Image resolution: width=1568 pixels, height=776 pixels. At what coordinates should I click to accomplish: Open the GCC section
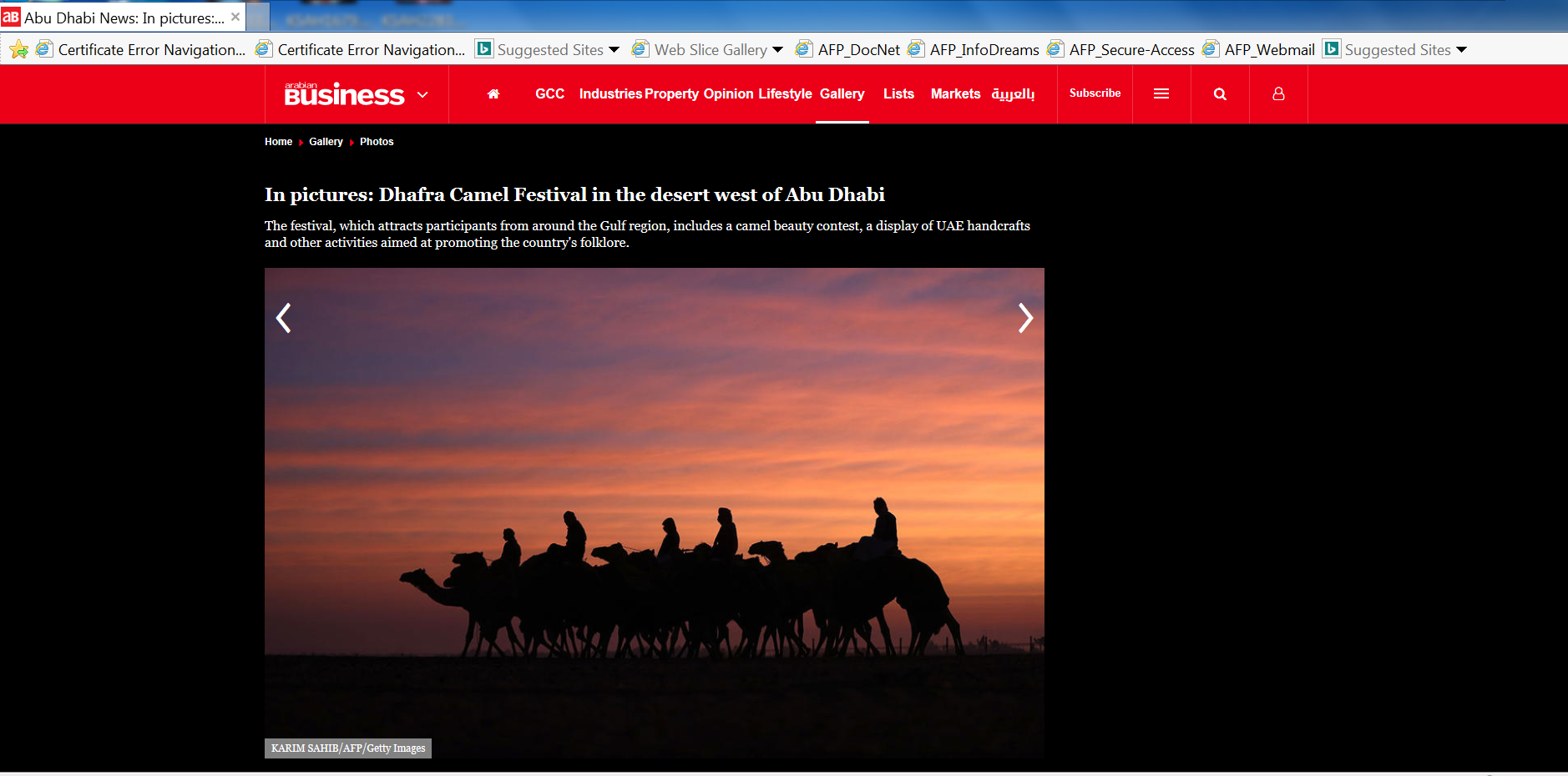(549, 94)
